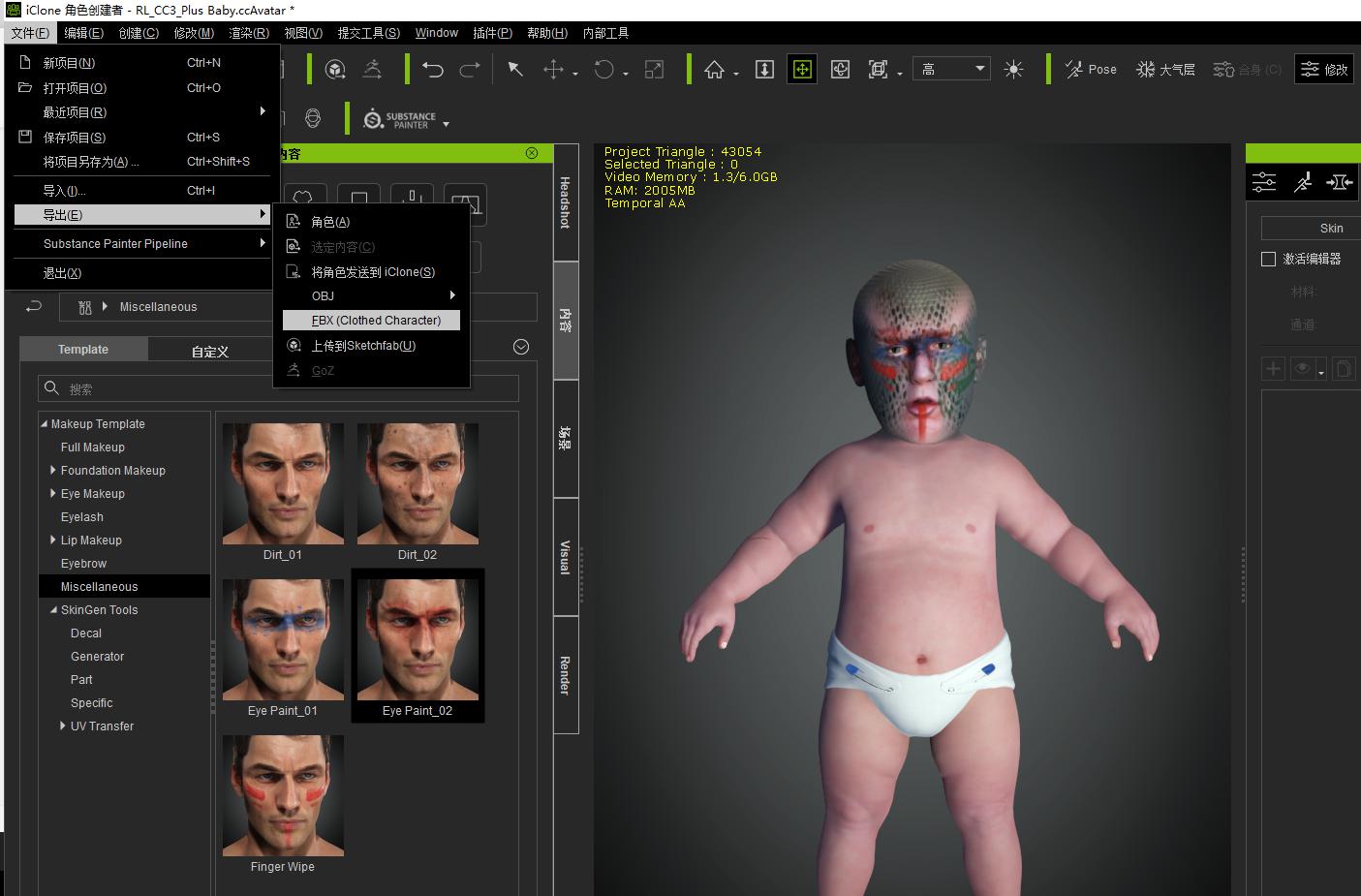Screen dimensions: 1361x896
Task: Expand the UV Transfer tree node
Action: click(x=62, y=726)
